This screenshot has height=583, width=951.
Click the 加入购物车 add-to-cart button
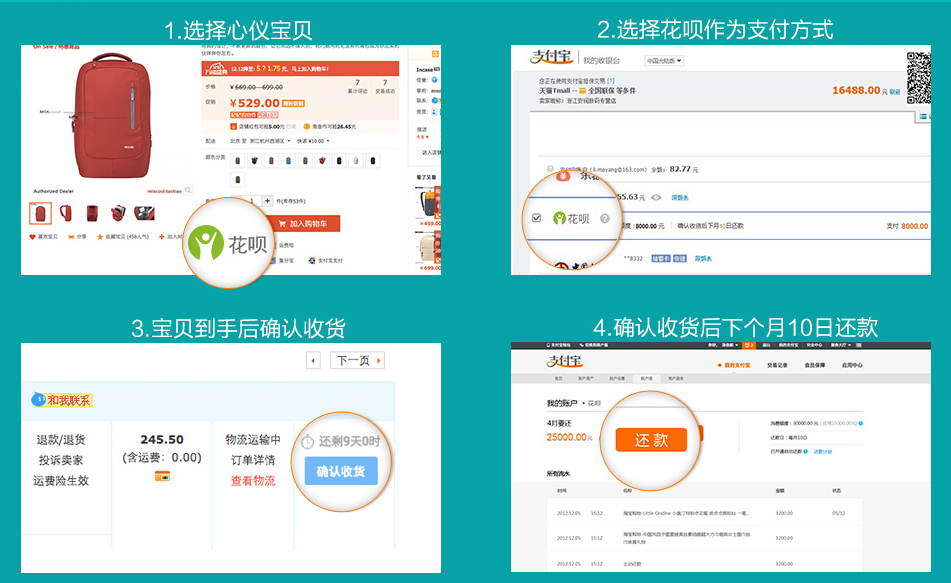(x=305, y=224)
